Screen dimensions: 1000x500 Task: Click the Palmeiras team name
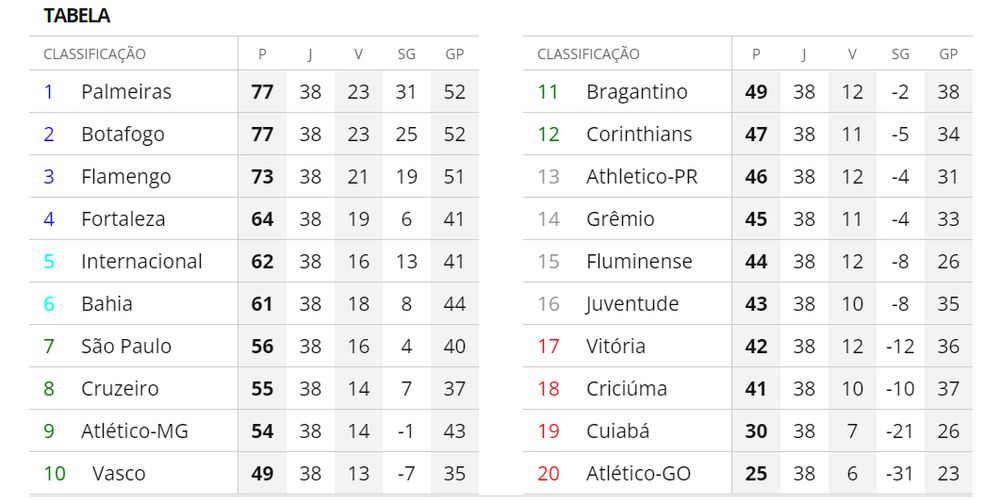126,92
